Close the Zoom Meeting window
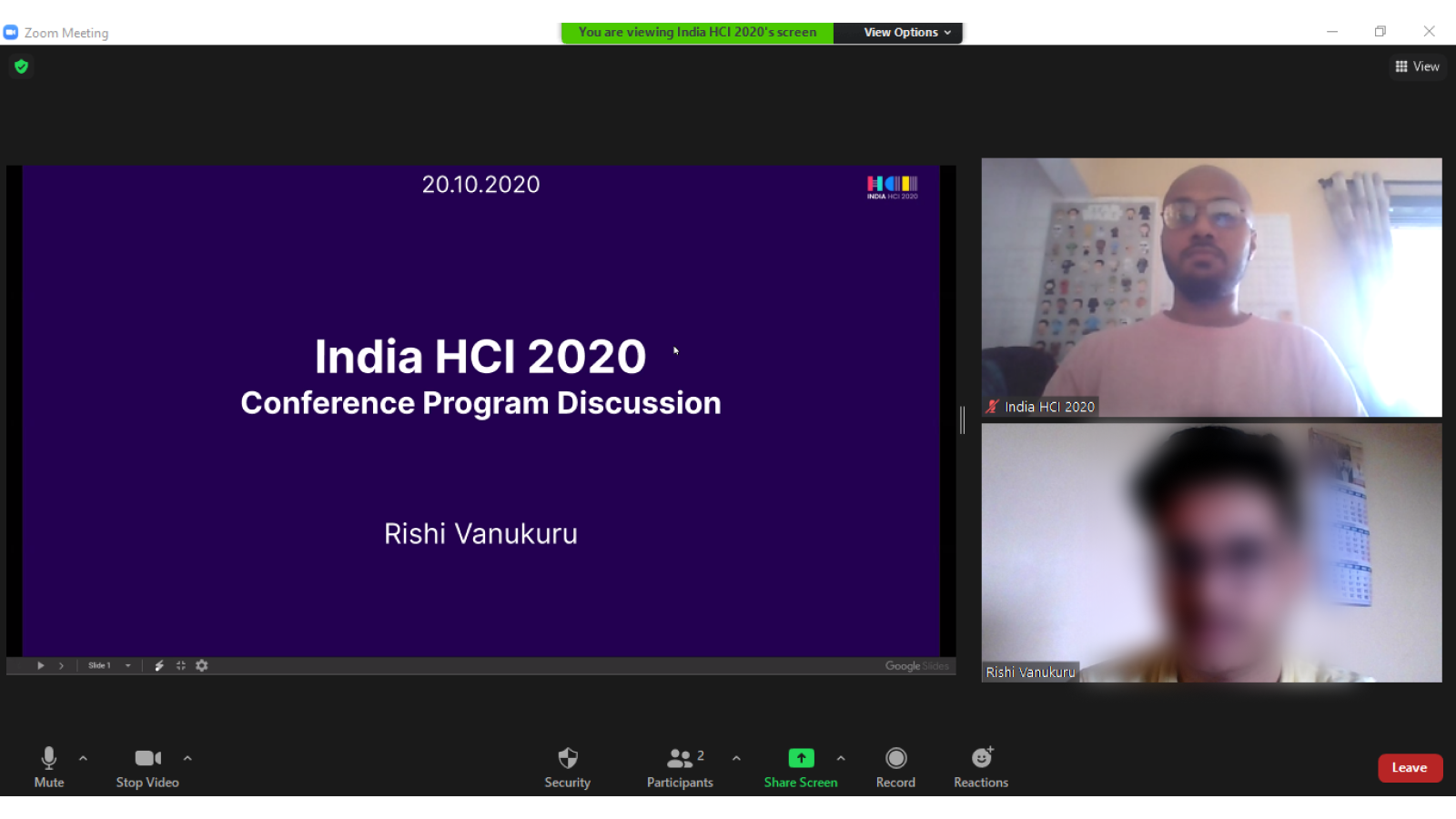1456x819 pixels. 1430,32
